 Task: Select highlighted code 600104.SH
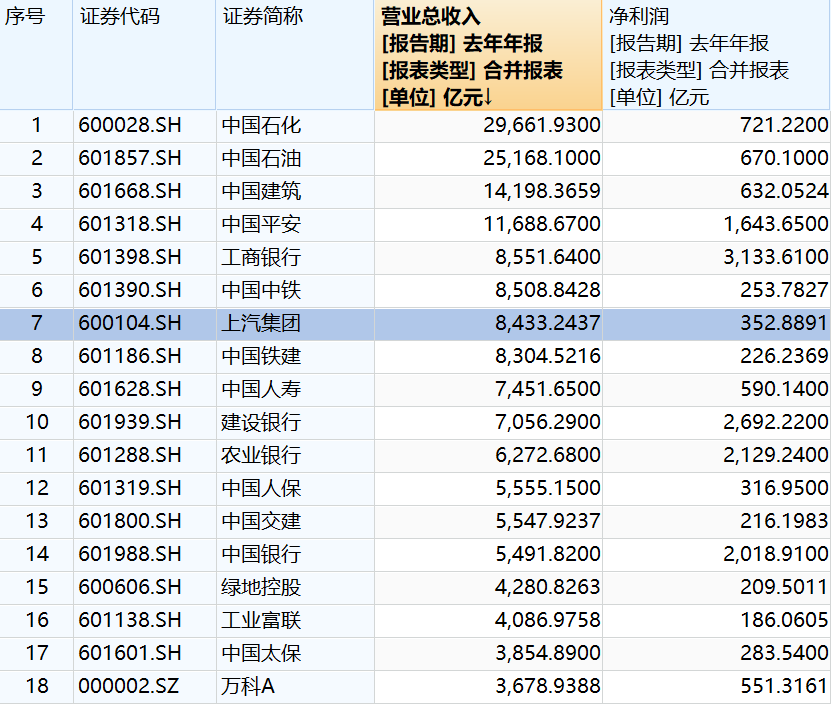click(130, 323)
